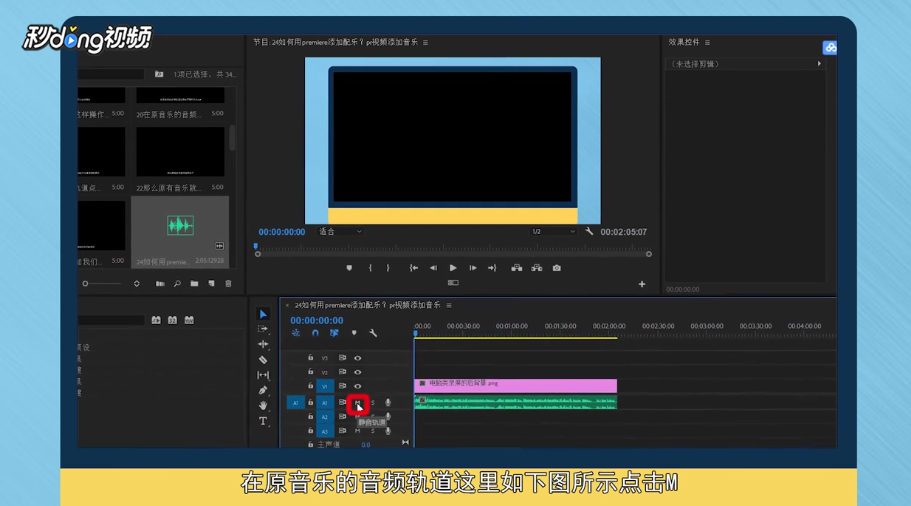Viewport: 911px width, 506px height.
Task: Click program monitor Add Marker button
Action: (349, 268)
